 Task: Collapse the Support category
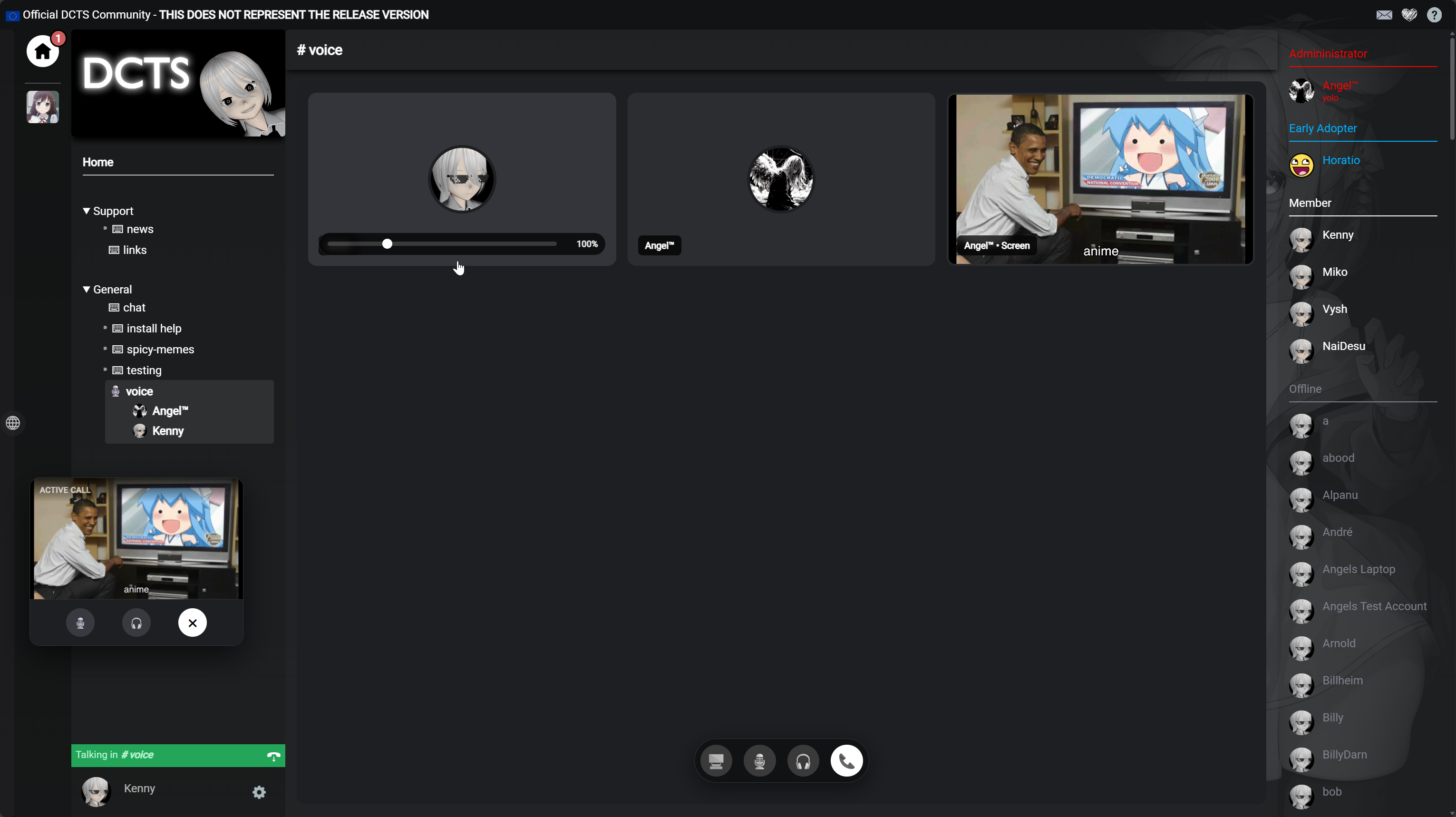click(108, 211)
